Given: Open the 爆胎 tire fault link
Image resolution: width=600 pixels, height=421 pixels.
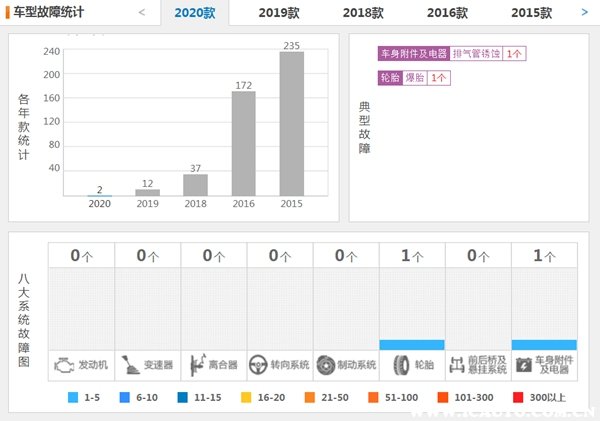Looking at the screenshot, I should point(415,77).
